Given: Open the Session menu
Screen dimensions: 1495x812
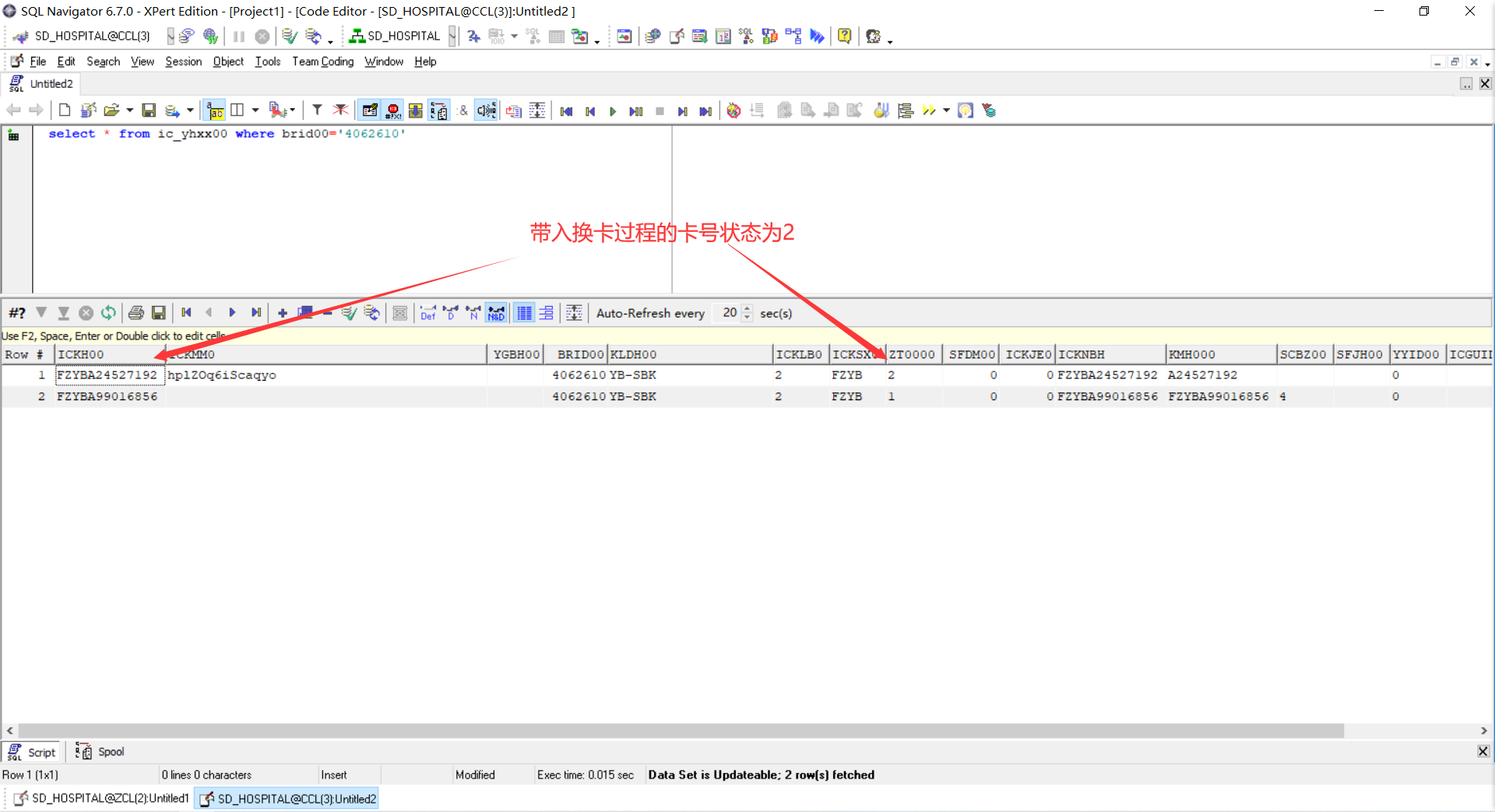Looking at the screenshot, I should pyautogui.click(x=184, y=62).
